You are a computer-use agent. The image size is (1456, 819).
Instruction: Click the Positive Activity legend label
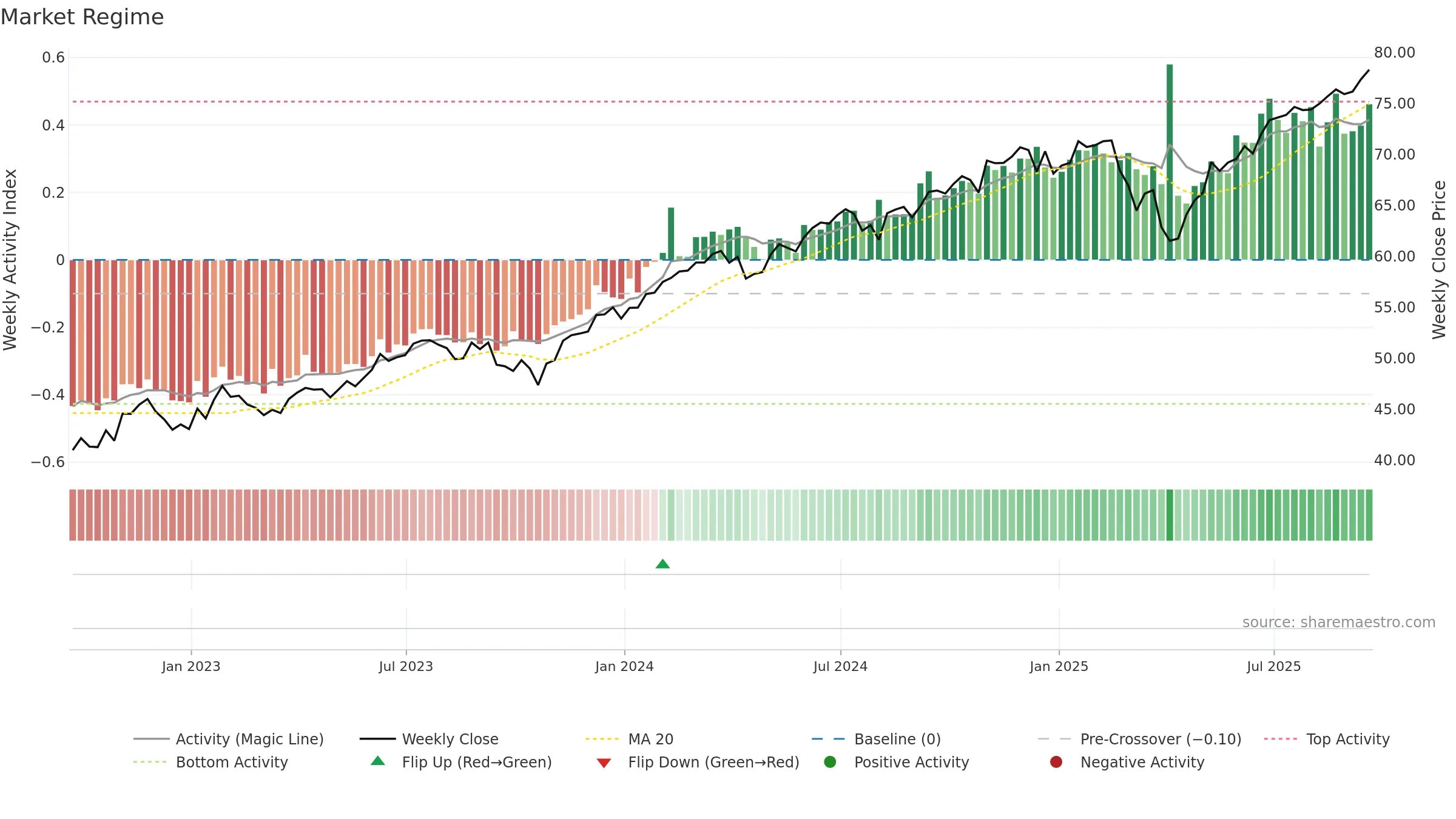911,762
